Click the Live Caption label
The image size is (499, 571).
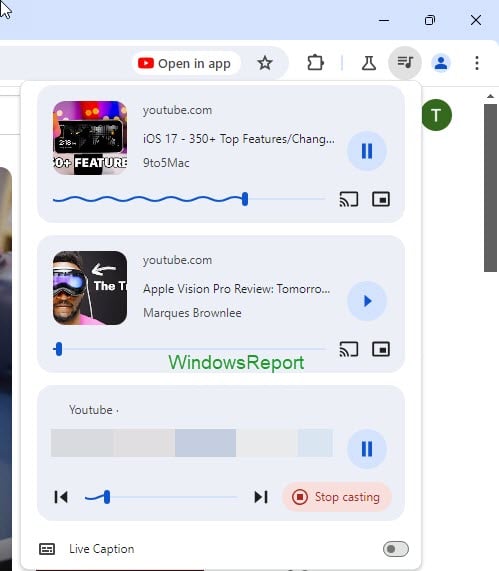[x=102, y=549]
